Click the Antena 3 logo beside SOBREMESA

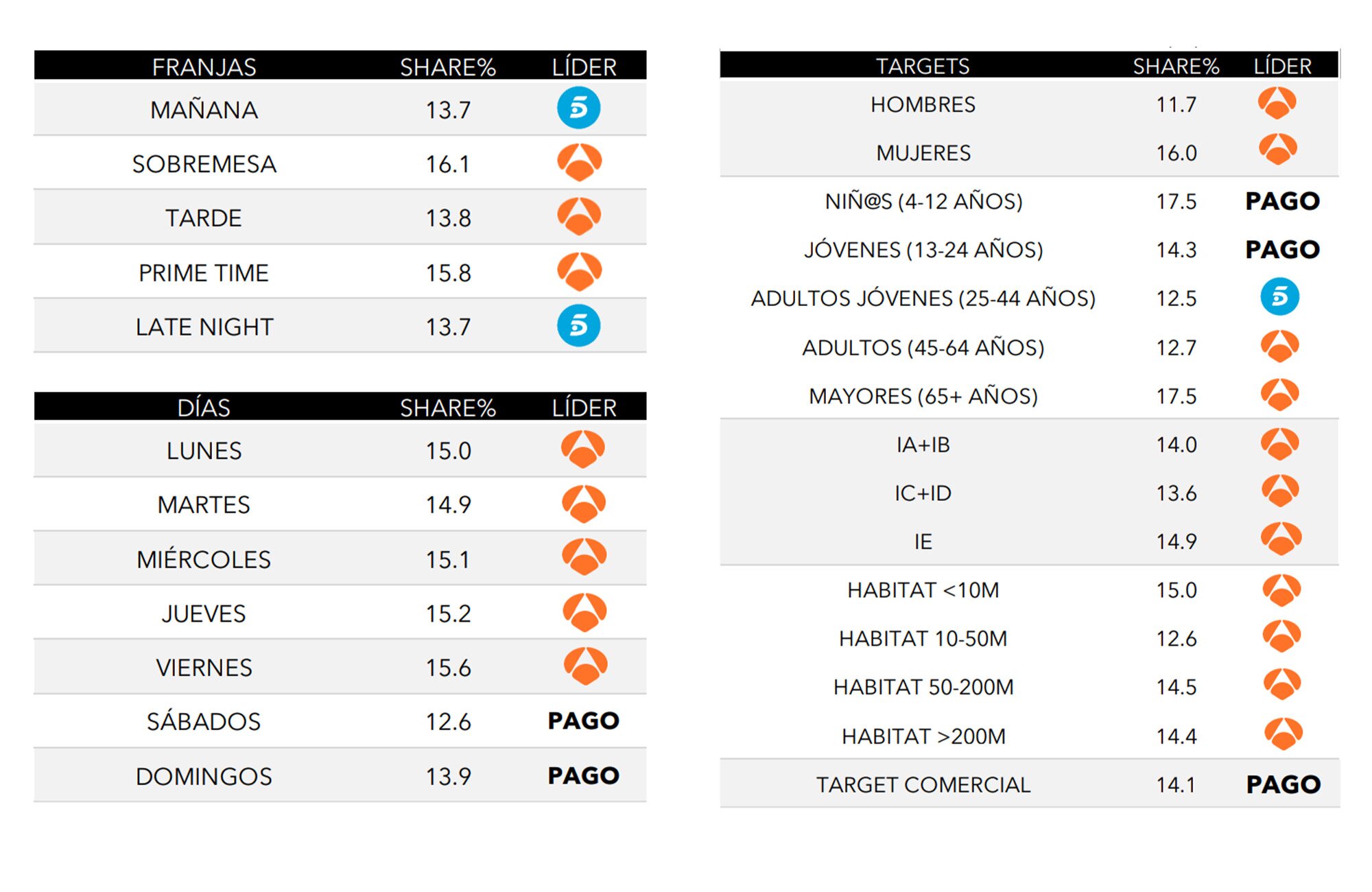coord(580,162)
